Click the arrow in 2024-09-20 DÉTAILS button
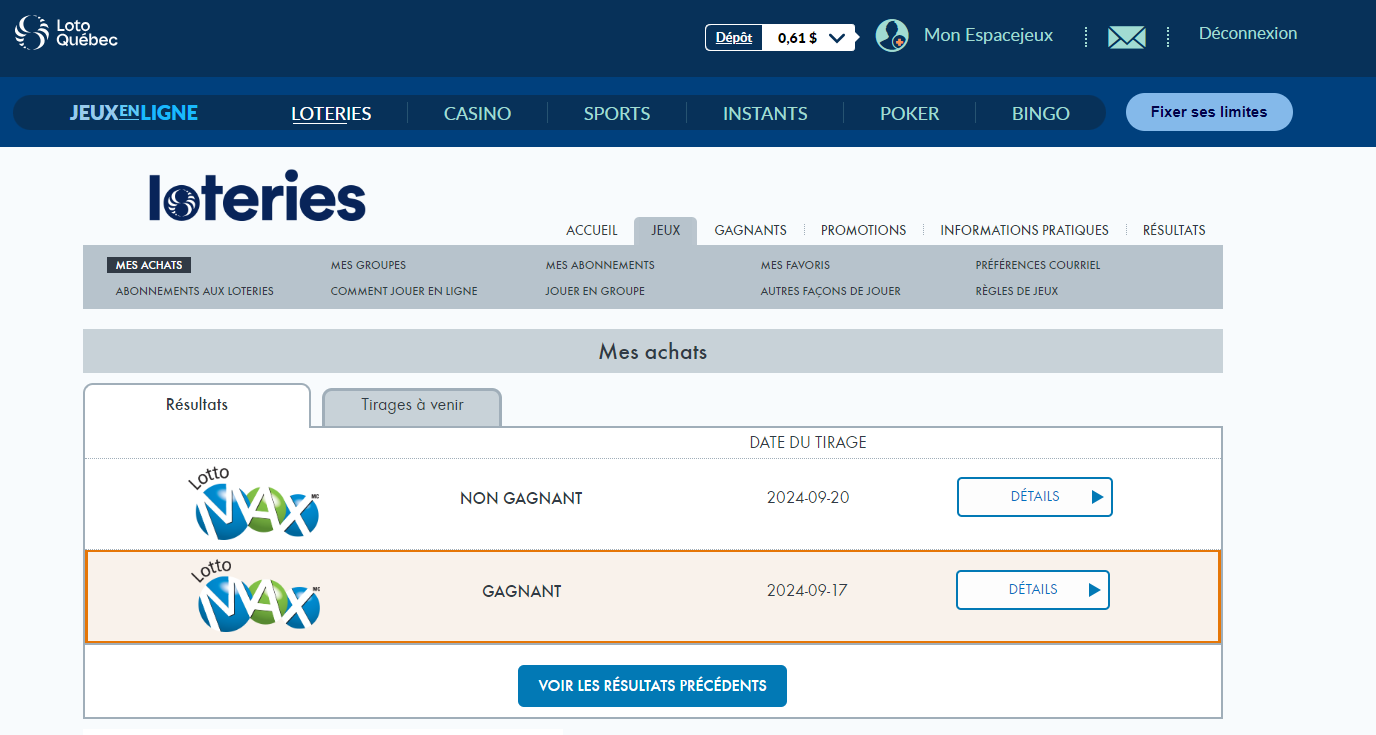Viewport: 1376px width, 735px height. tap(1097, 497)
